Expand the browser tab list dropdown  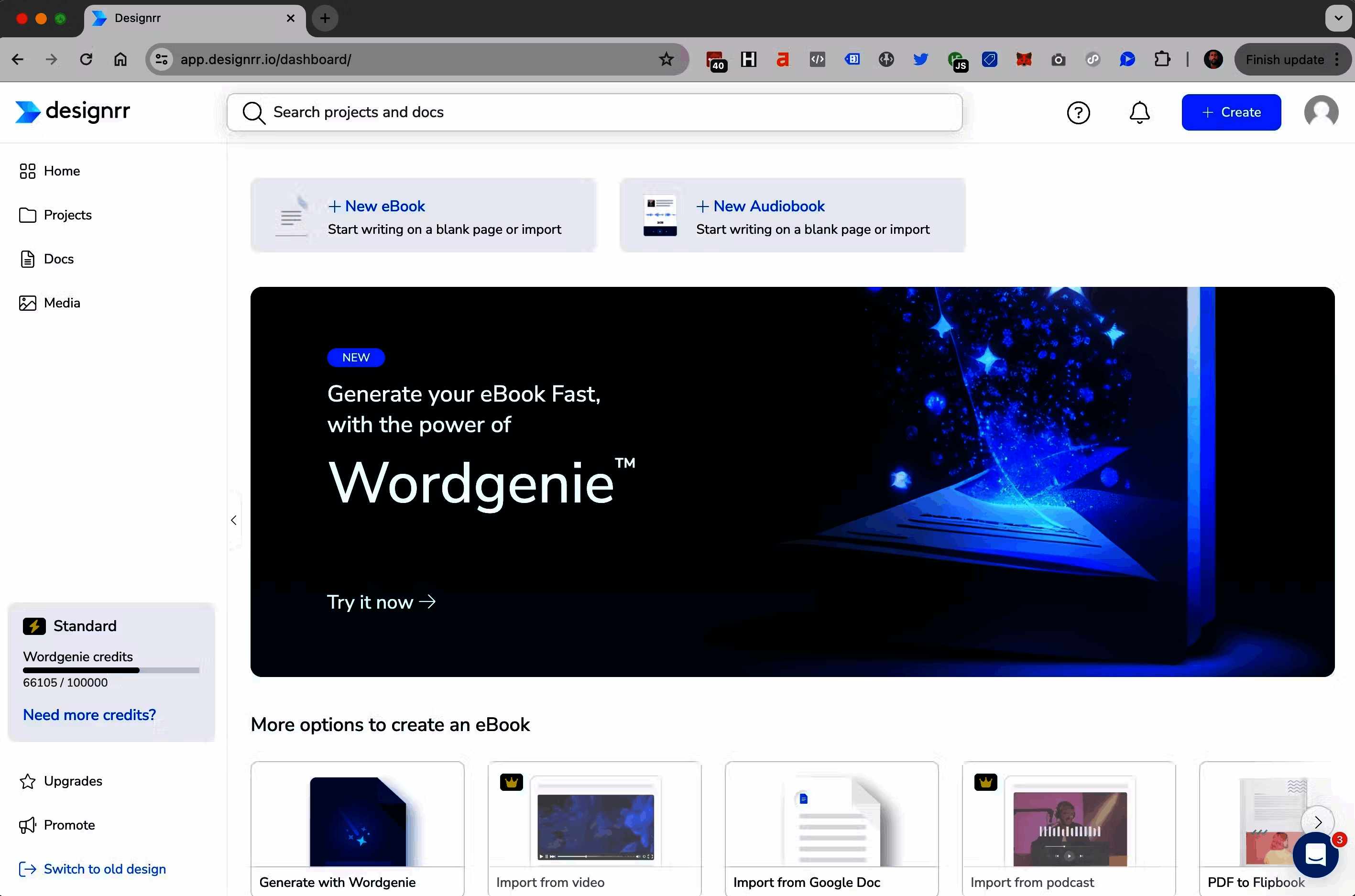point(1338,18)
